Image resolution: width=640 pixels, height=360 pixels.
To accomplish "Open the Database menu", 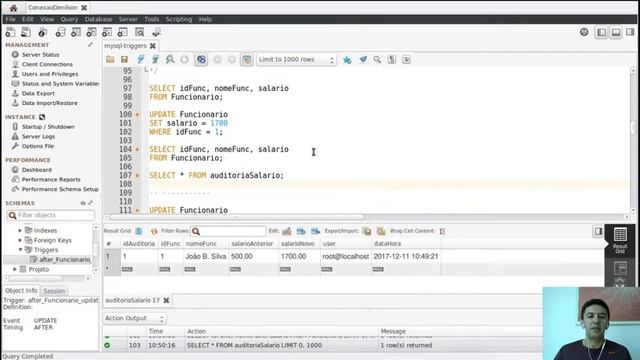I will click(98, 19).
